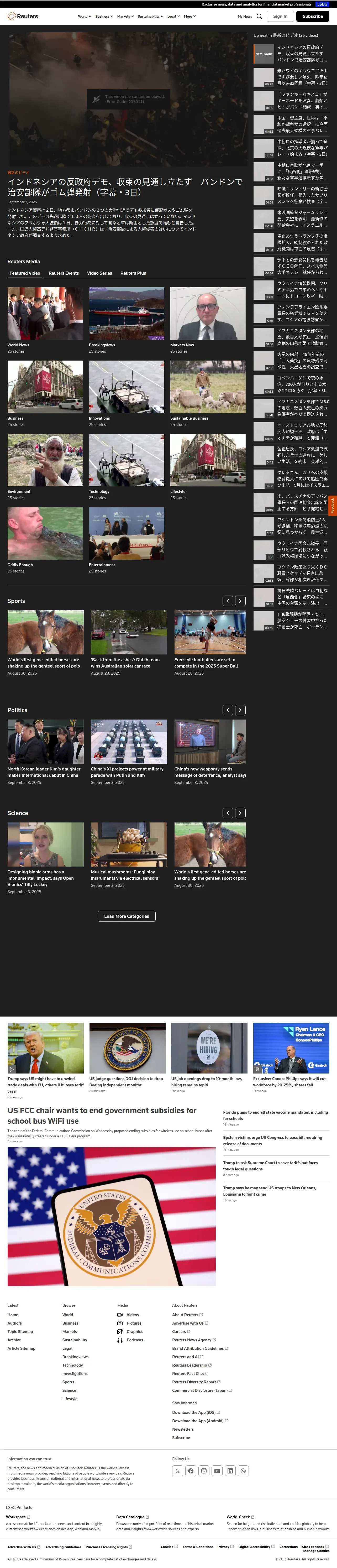Click next arrow in Politics carousel
The width and height of the screenshot is (337, 1568).
[x=240, y=710]
